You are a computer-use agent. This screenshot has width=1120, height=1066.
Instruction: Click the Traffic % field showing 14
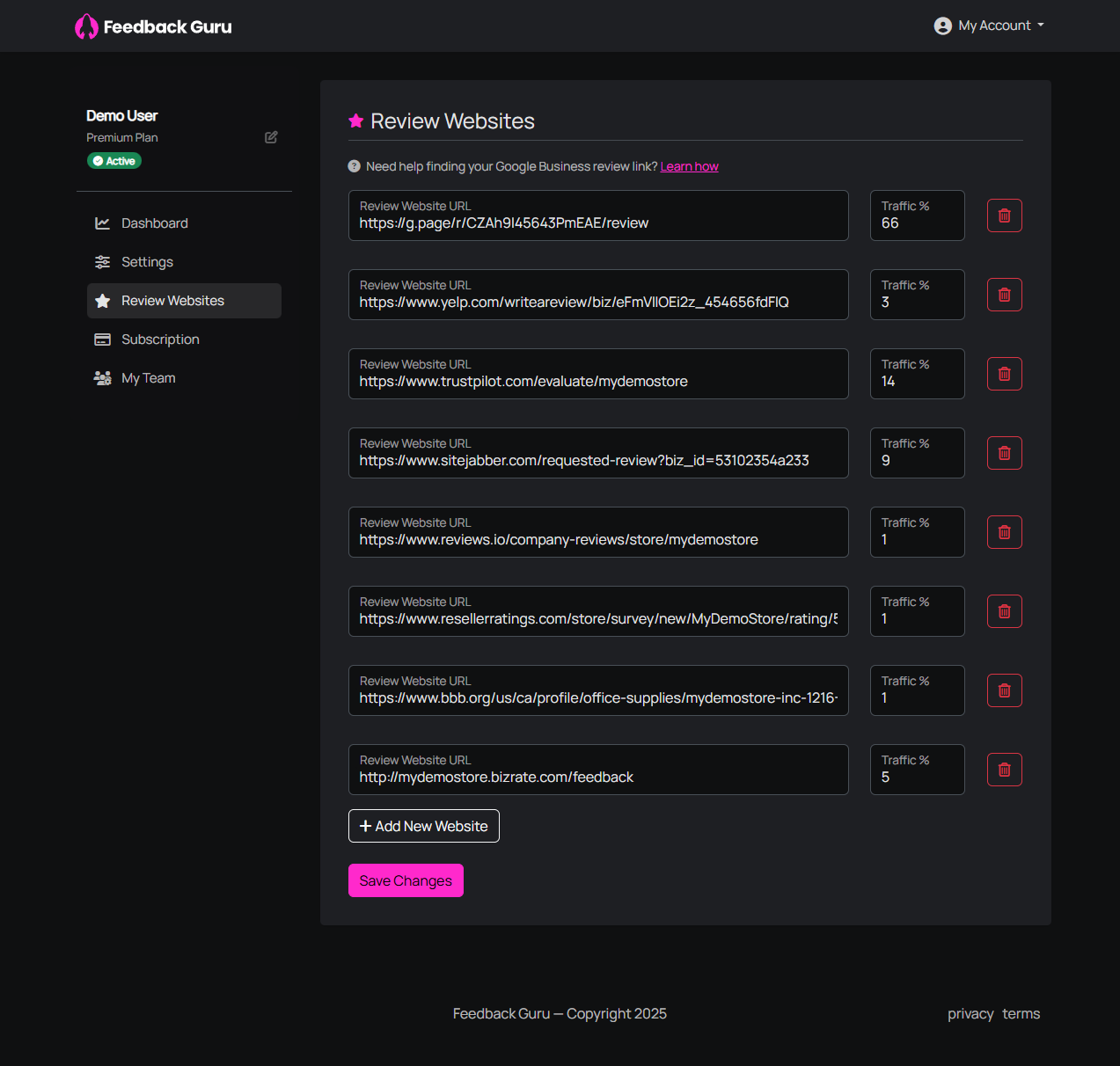coord(918,374)
